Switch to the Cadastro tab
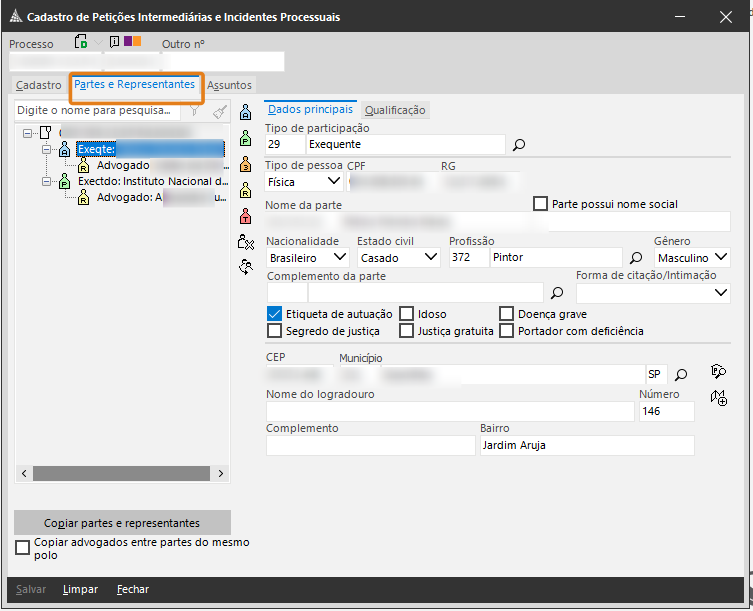Image resolution: width=753 pixels, height=611 pixels. click(38, 85)
